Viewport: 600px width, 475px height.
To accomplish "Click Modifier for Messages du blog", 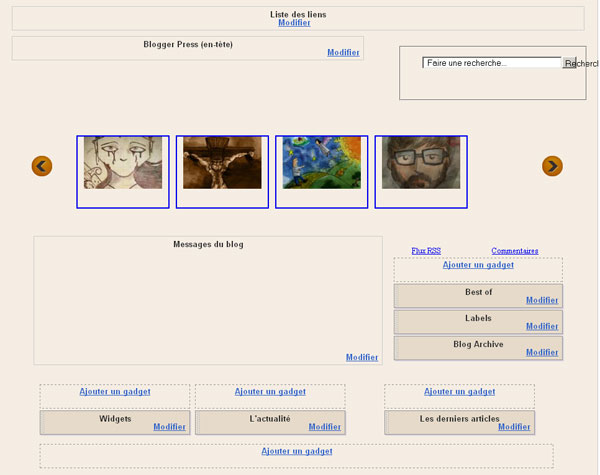I will click(x=362, y=357).
